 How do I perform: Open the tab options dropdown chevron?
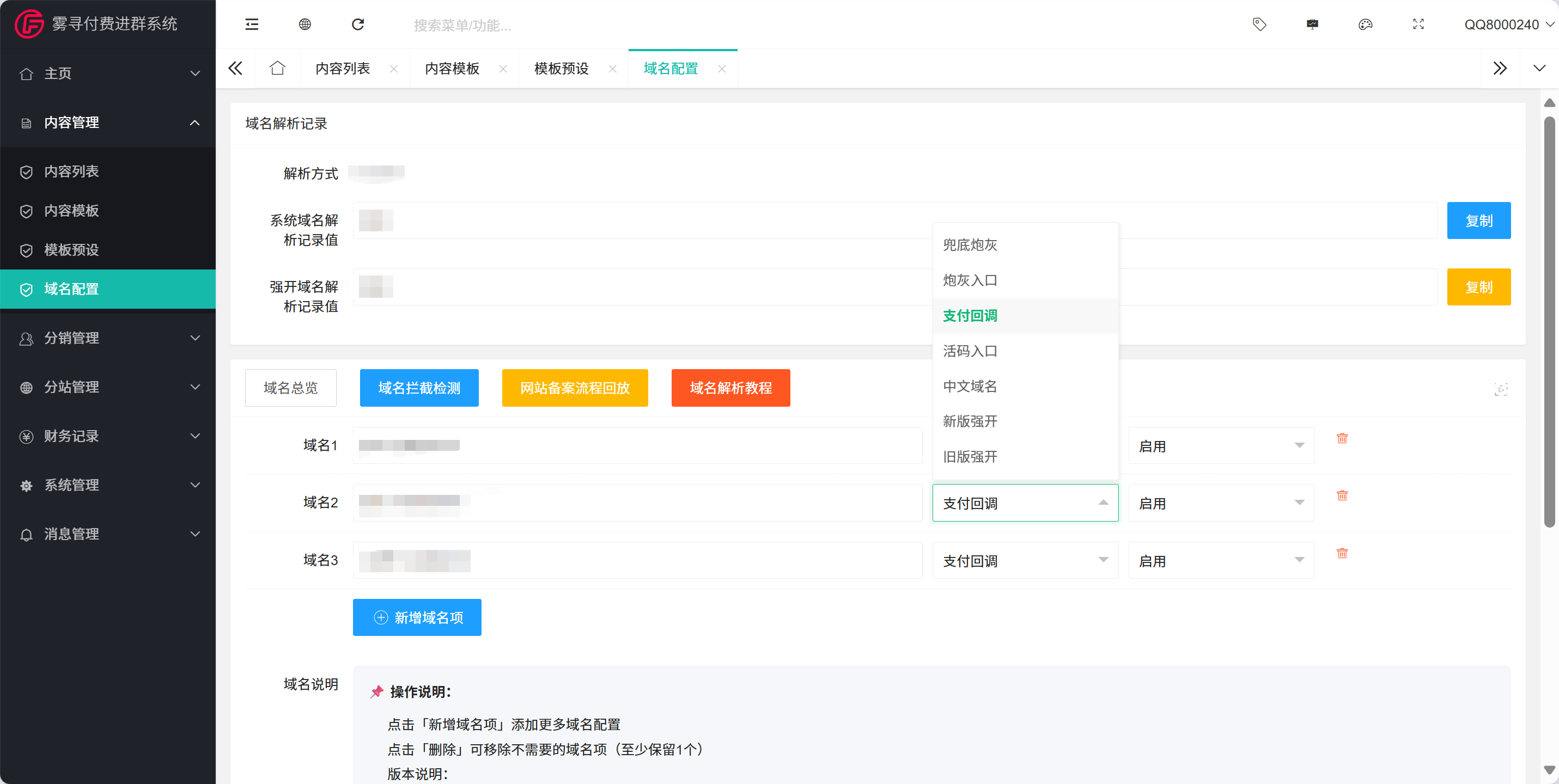(x=1539, y=69)
